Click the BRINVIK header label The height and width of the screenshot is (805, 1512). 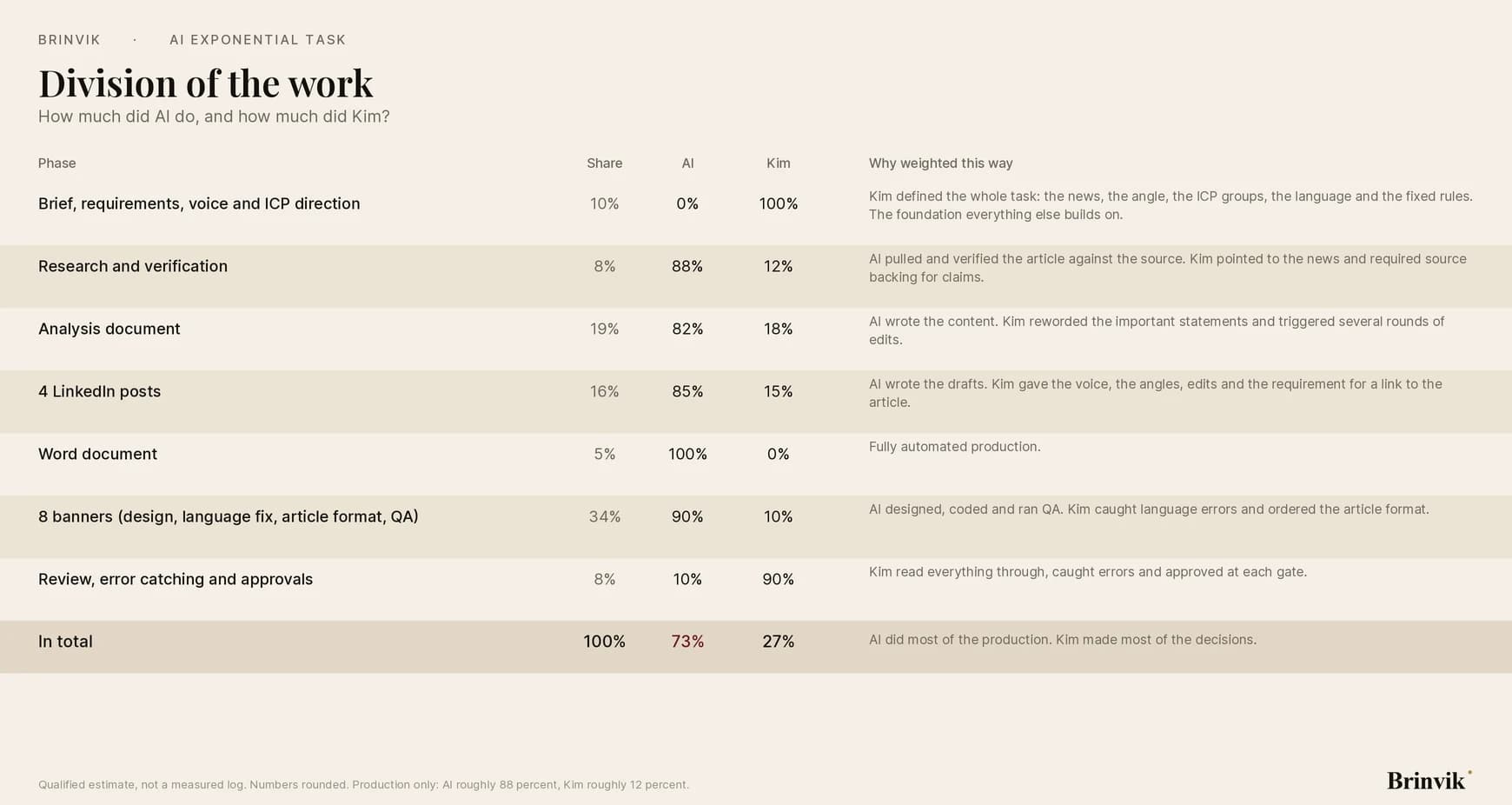coord(70,40)
